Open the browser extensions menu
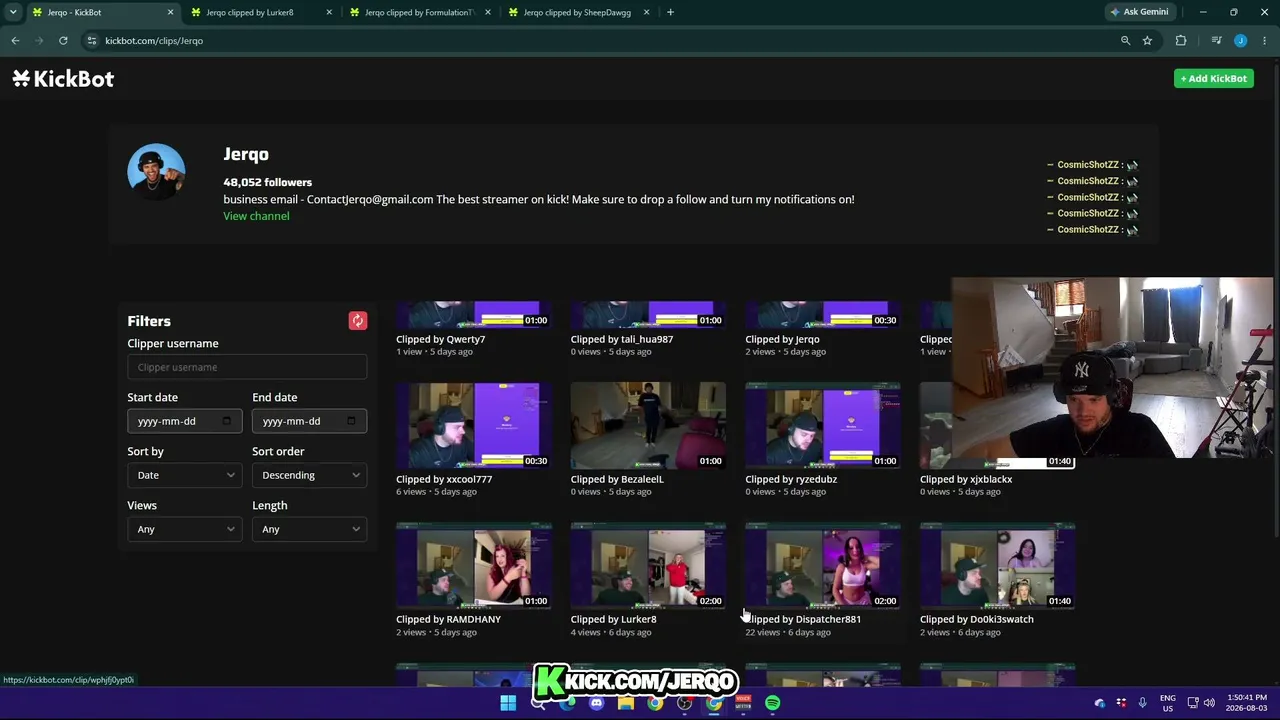This screenshot has width=1280, height=720. pos(1181,41)
